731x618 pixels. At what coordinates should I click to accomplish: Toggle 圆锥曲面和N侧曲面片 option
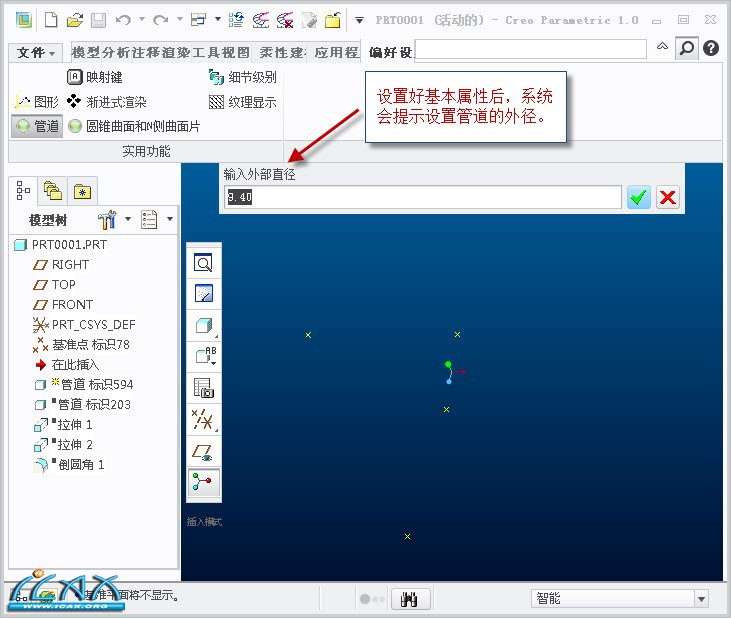(134, 126)
